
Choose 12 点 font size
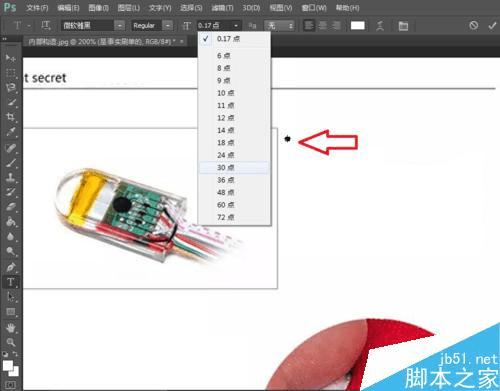(x=234, y=118)
